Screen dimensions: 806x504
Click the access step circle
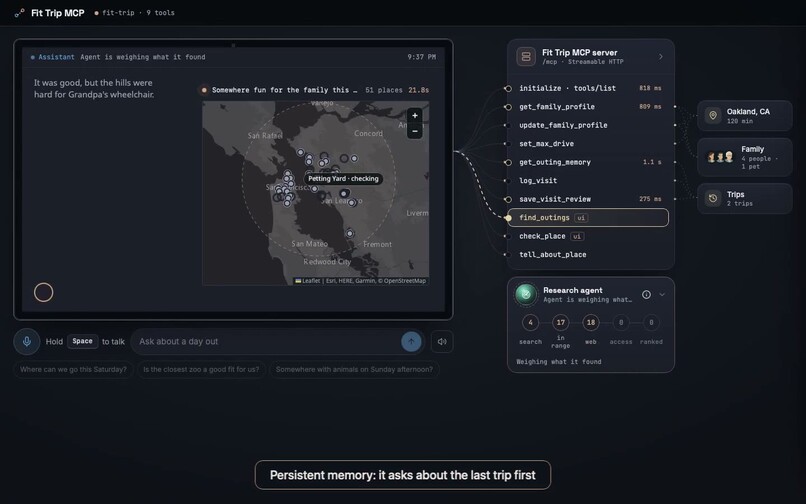[621, 322]
